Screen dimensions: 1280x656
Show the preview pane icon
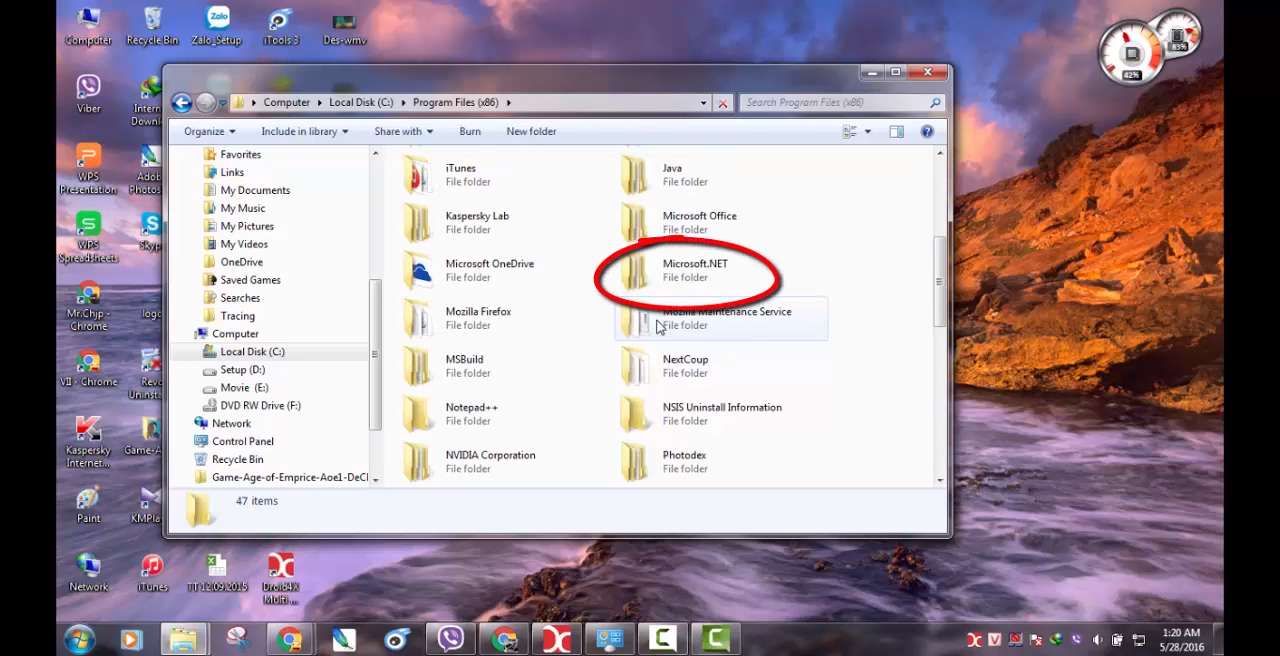[x=896, y=132]
